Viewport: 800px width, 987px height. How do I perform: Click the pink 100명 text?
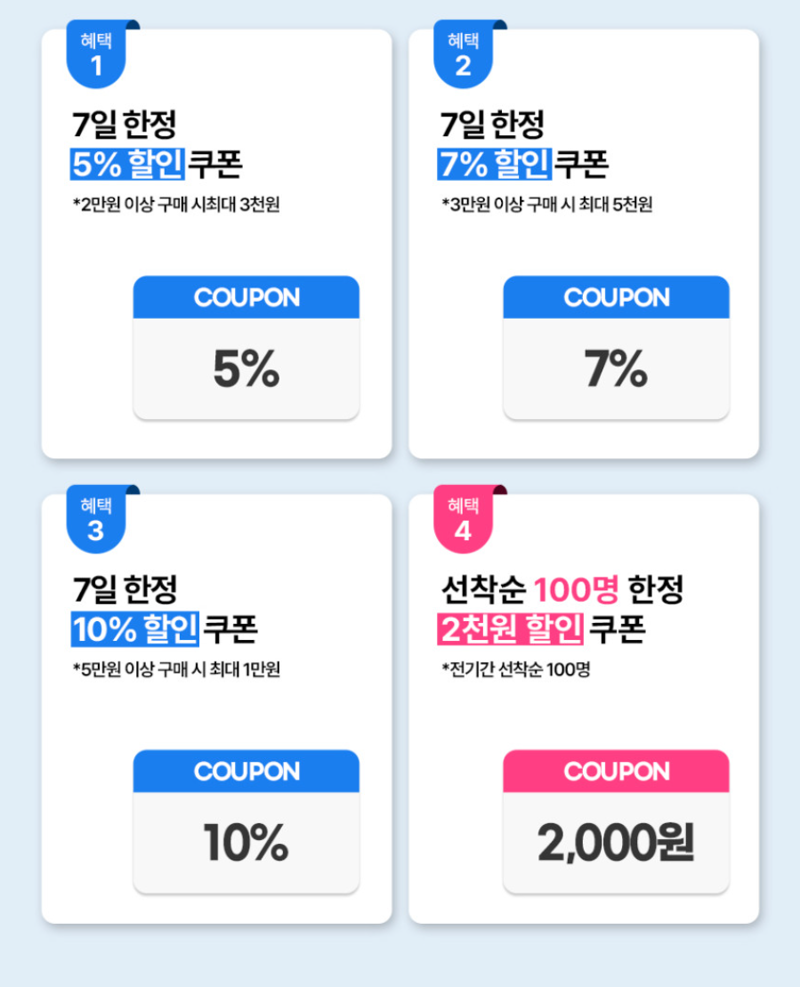[577, 590]
